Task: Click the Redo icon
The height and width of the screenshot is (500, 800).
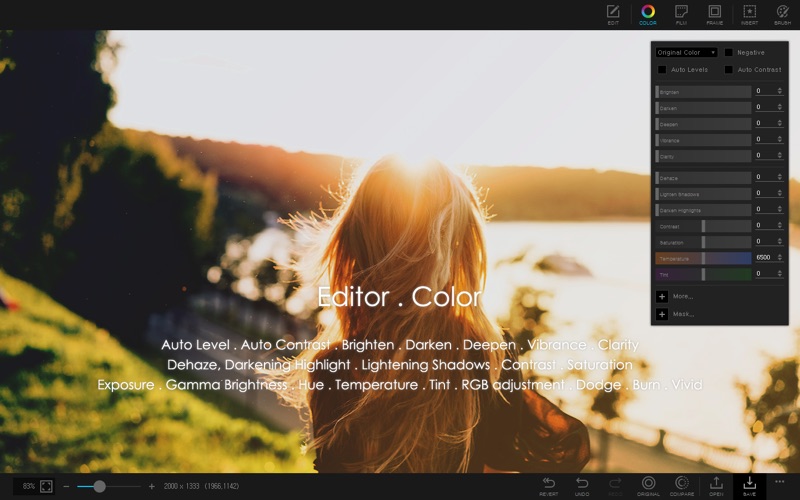Action: click(x=615, y=486)
